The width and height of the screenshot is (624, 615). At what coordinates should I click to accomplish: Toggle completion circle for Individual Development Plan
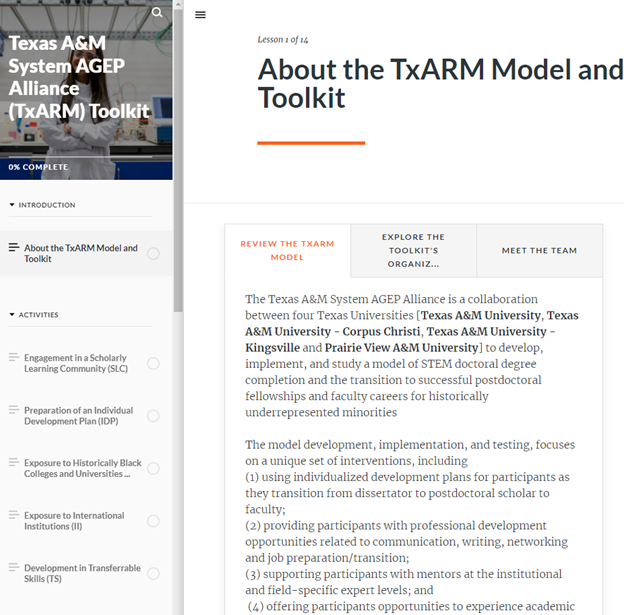[153, 416]
